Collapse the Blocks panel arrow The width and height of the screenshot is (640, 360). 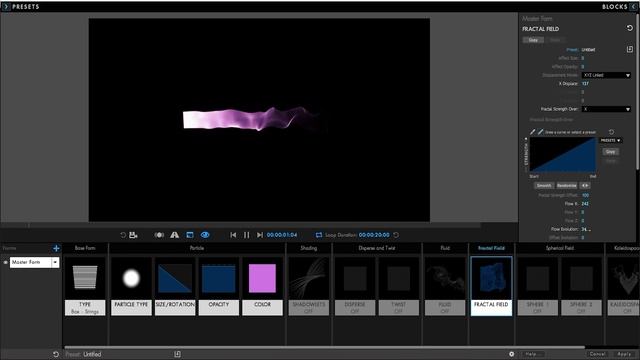(634, 7)
